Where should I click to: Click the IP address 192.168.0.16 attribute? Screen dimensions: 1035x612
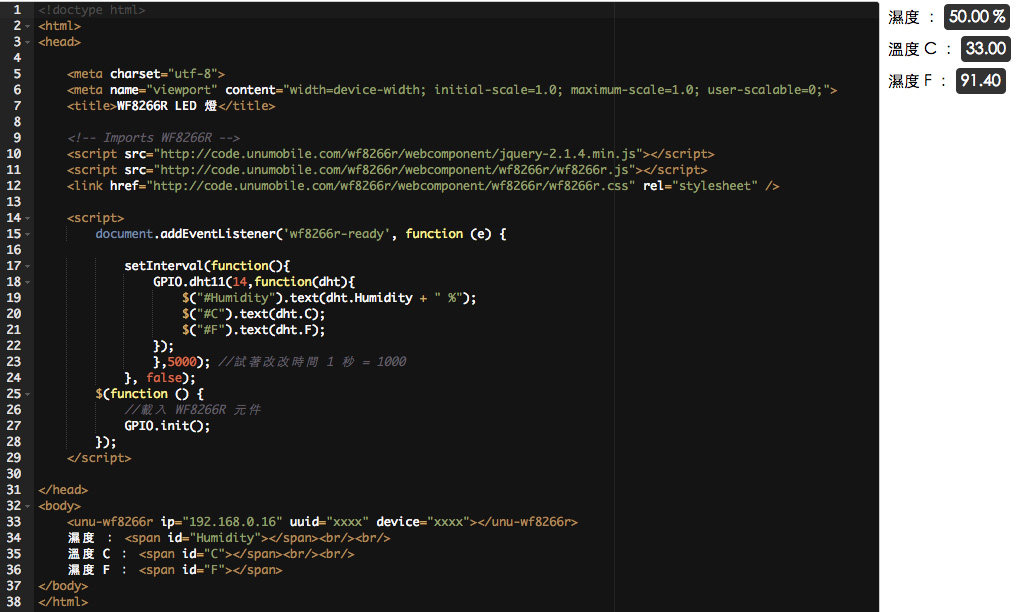[232, 522]
